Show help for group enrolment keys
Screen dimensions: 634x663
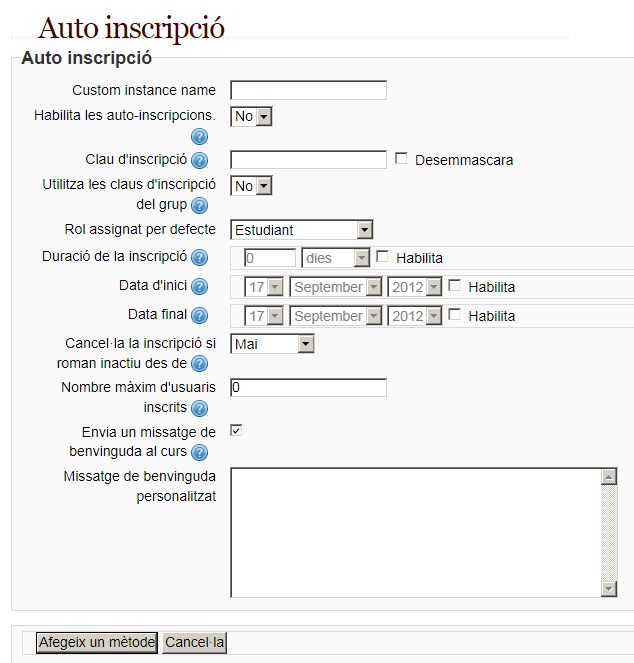199,205
